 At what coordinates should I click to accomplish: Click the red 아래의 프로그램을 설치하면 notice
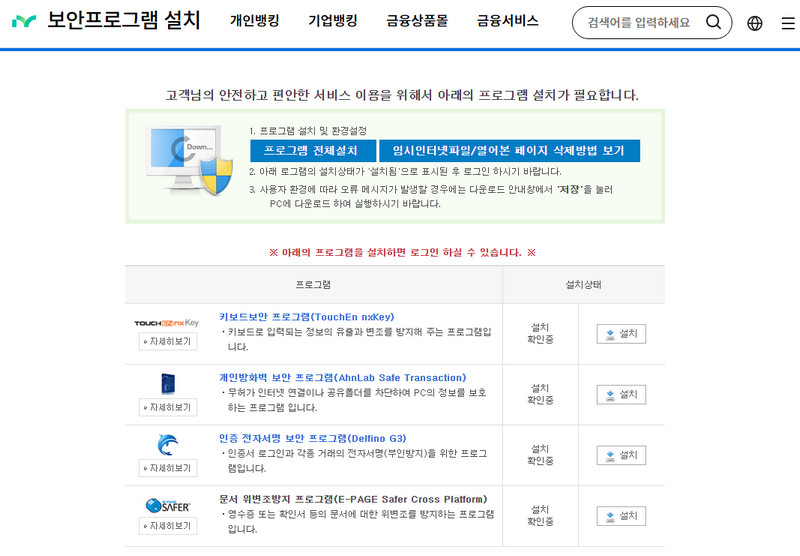click(403, 252)
